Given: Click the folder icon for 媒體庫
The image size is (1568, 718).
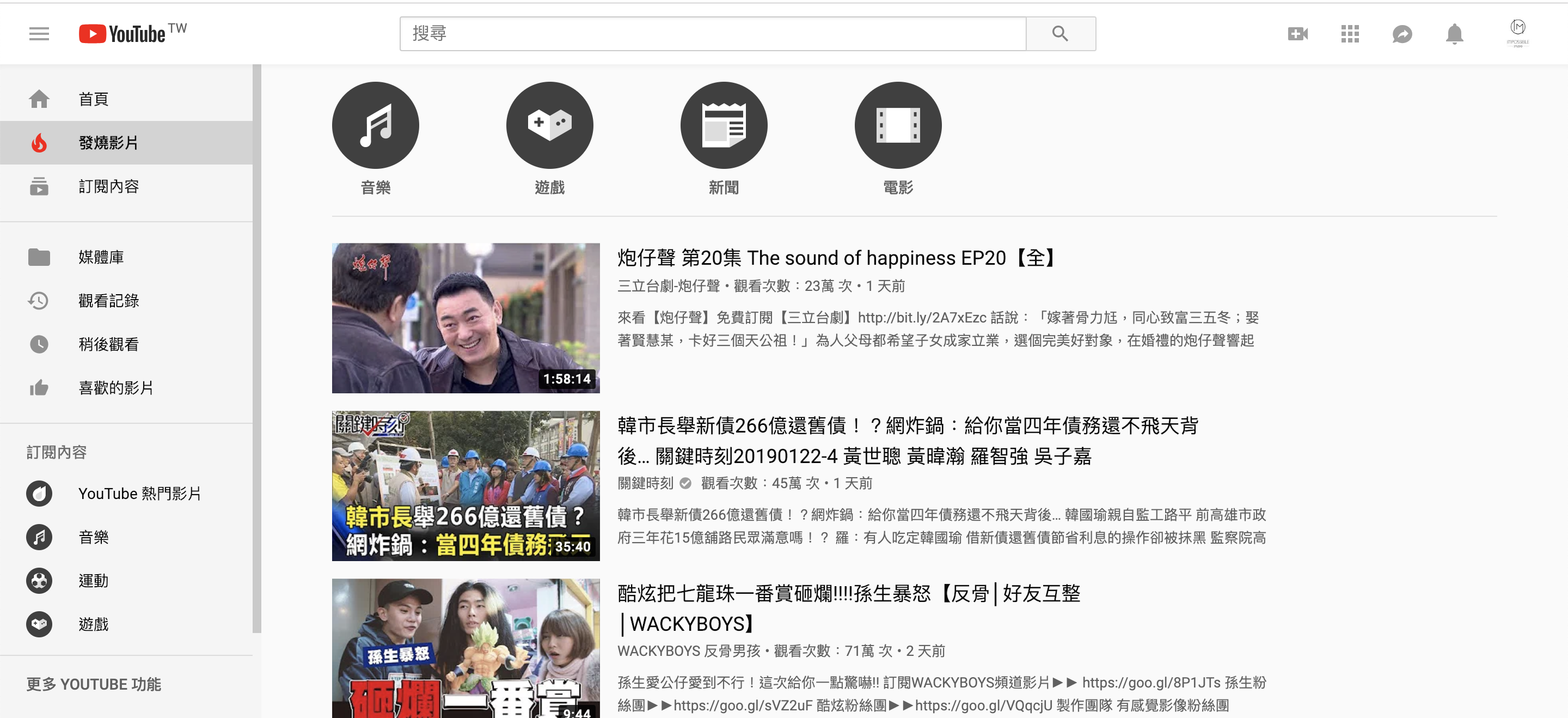Looking at the screenshot, I should tap(39, 257).
